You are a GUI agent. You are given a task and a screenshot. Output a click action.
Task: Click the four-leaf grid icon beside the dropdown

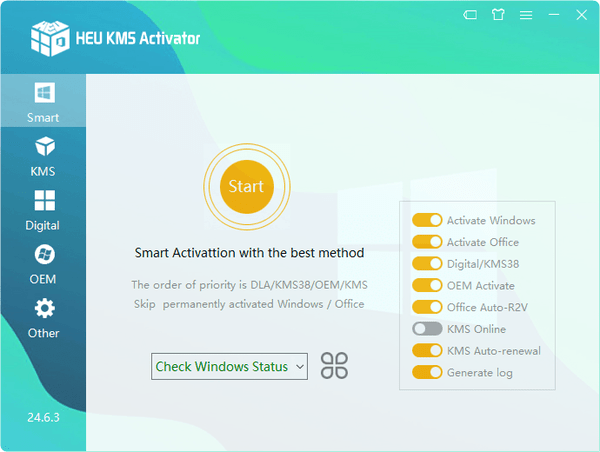point(334,366)
